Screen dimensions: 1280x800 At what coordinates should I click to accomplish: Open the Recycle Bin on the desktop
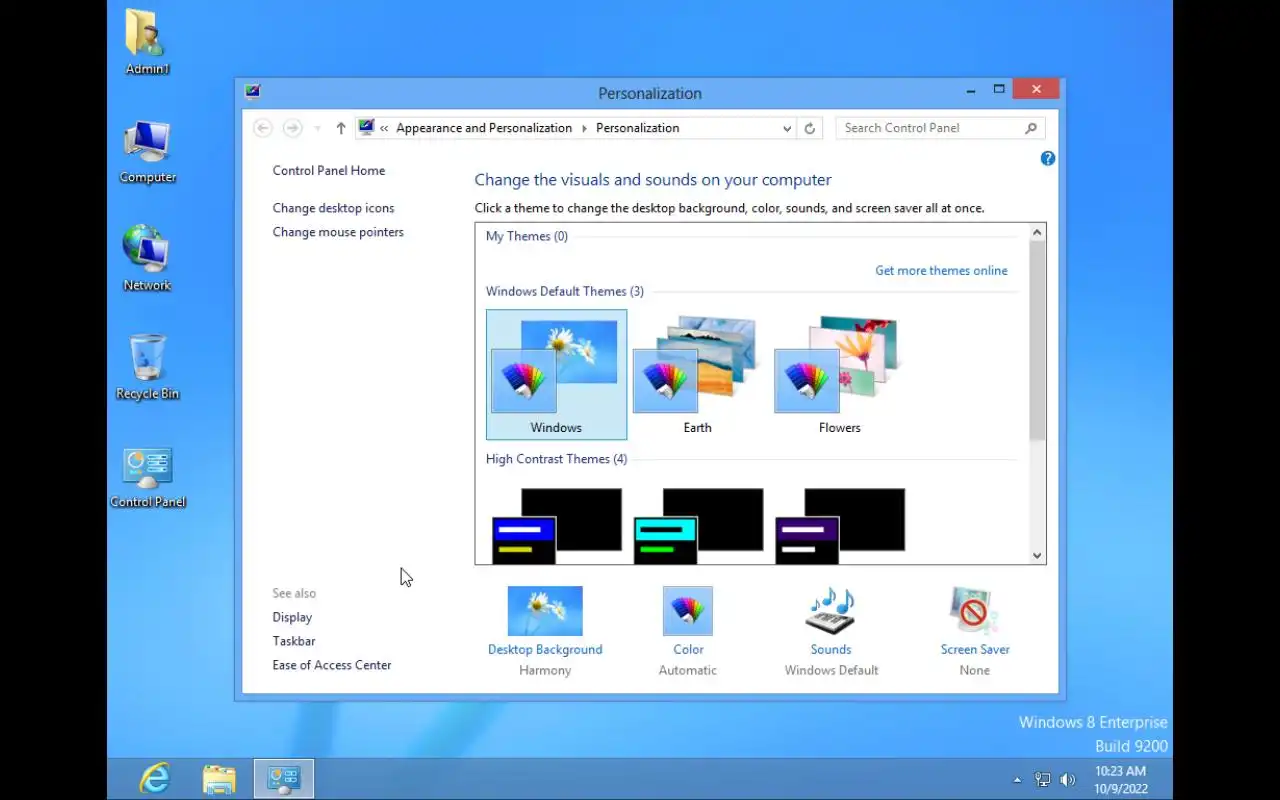tap(147, 367)
